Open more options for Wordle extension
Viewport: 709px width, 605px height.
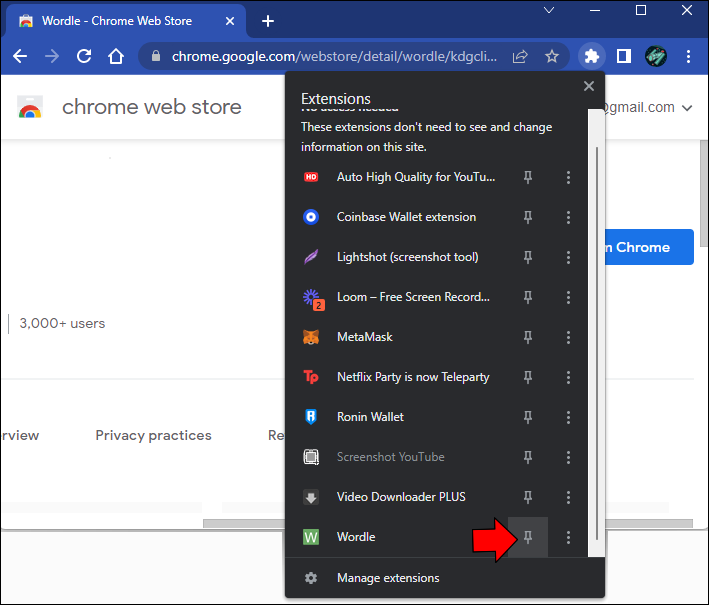[x=568, y=537]
